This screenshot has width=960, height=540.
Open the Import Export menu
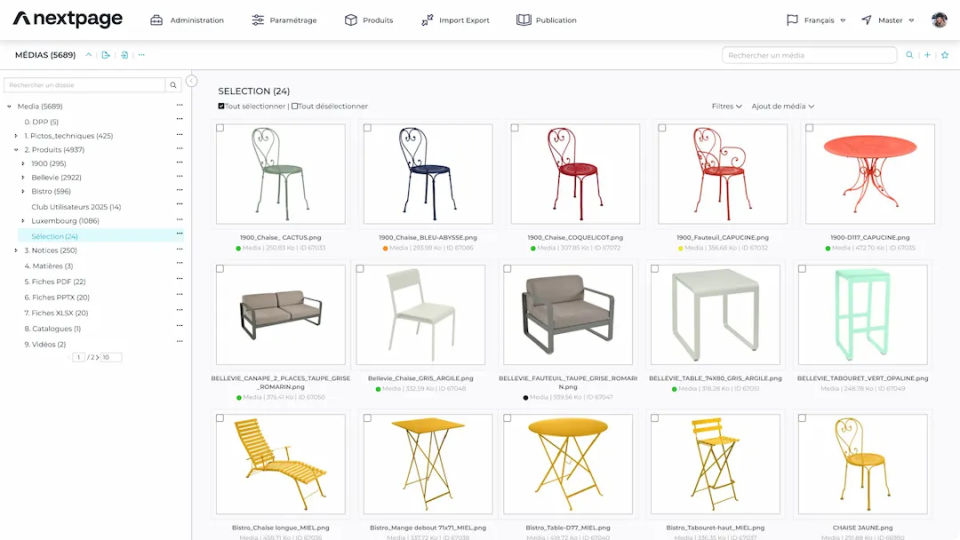click(455, 20)
